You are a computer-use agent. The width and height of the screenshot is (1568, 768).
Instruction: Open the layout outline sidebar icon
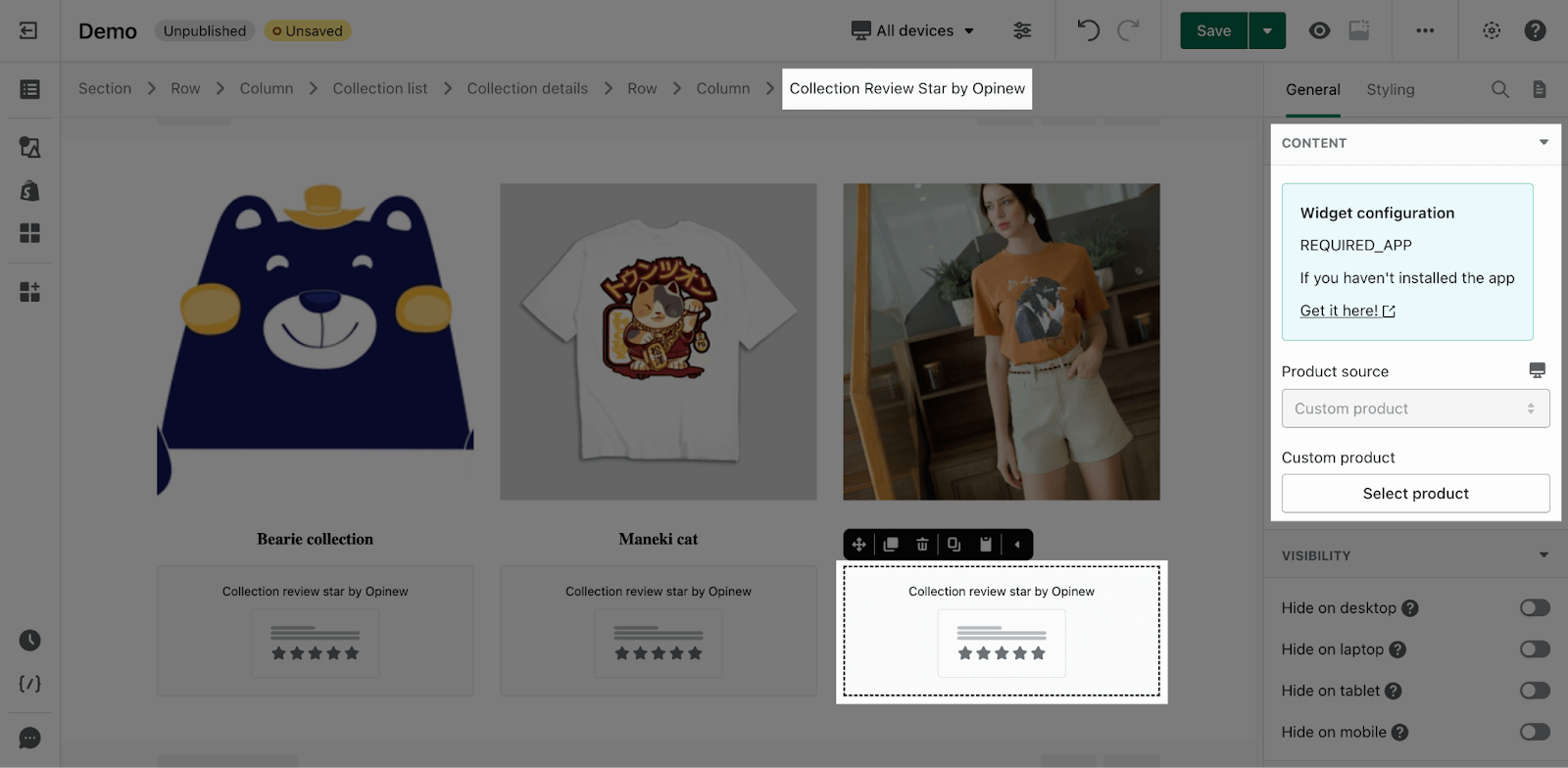pos(29,89)
